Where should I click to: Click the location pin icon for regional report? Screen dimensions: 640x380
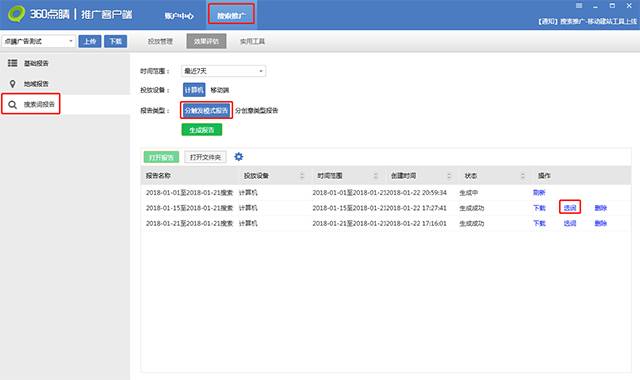coord(13,84)
